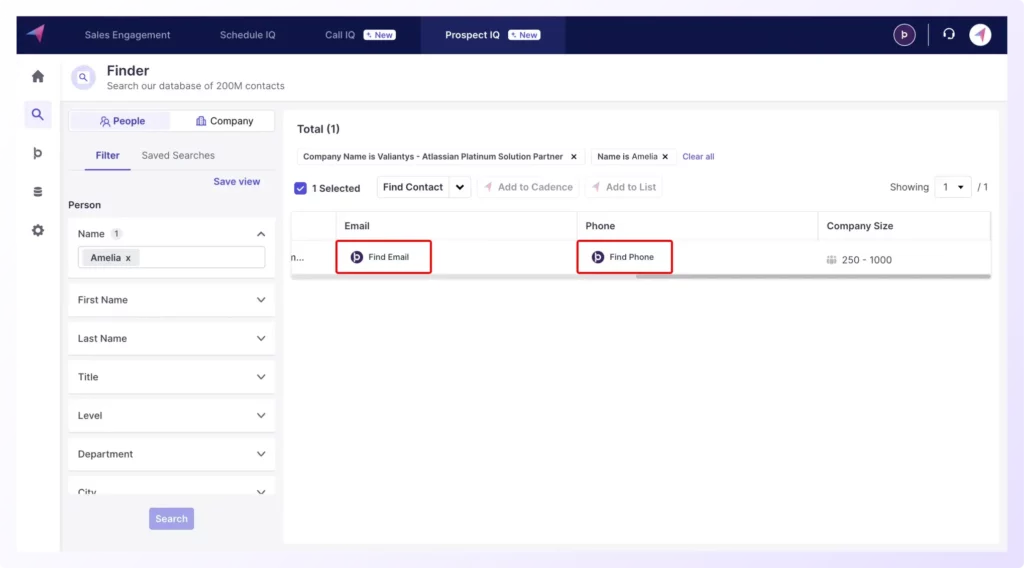
Task: Click Add to Cadence
Action: tap(528, 187)
